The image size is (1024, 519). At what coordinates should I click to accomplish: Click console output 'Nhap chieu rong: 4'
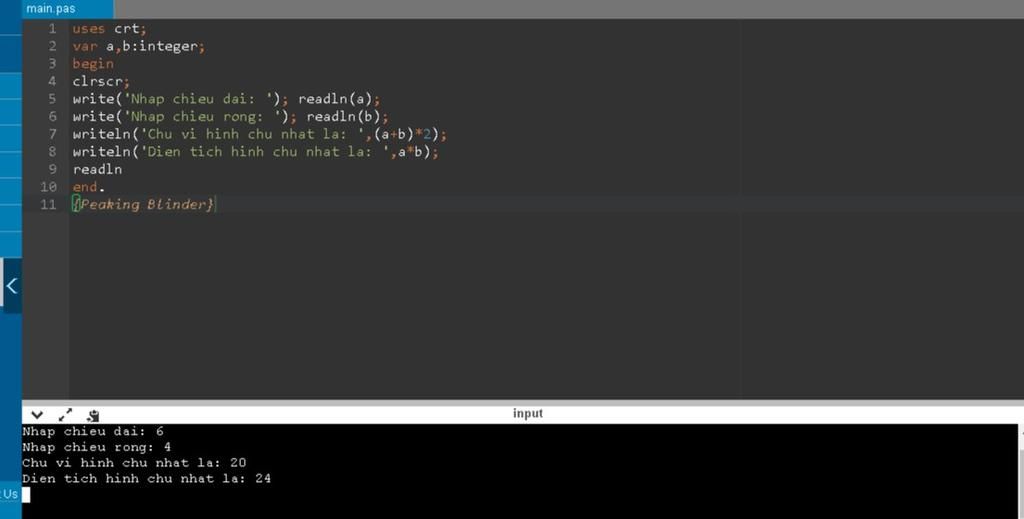(x=97, y=447)
